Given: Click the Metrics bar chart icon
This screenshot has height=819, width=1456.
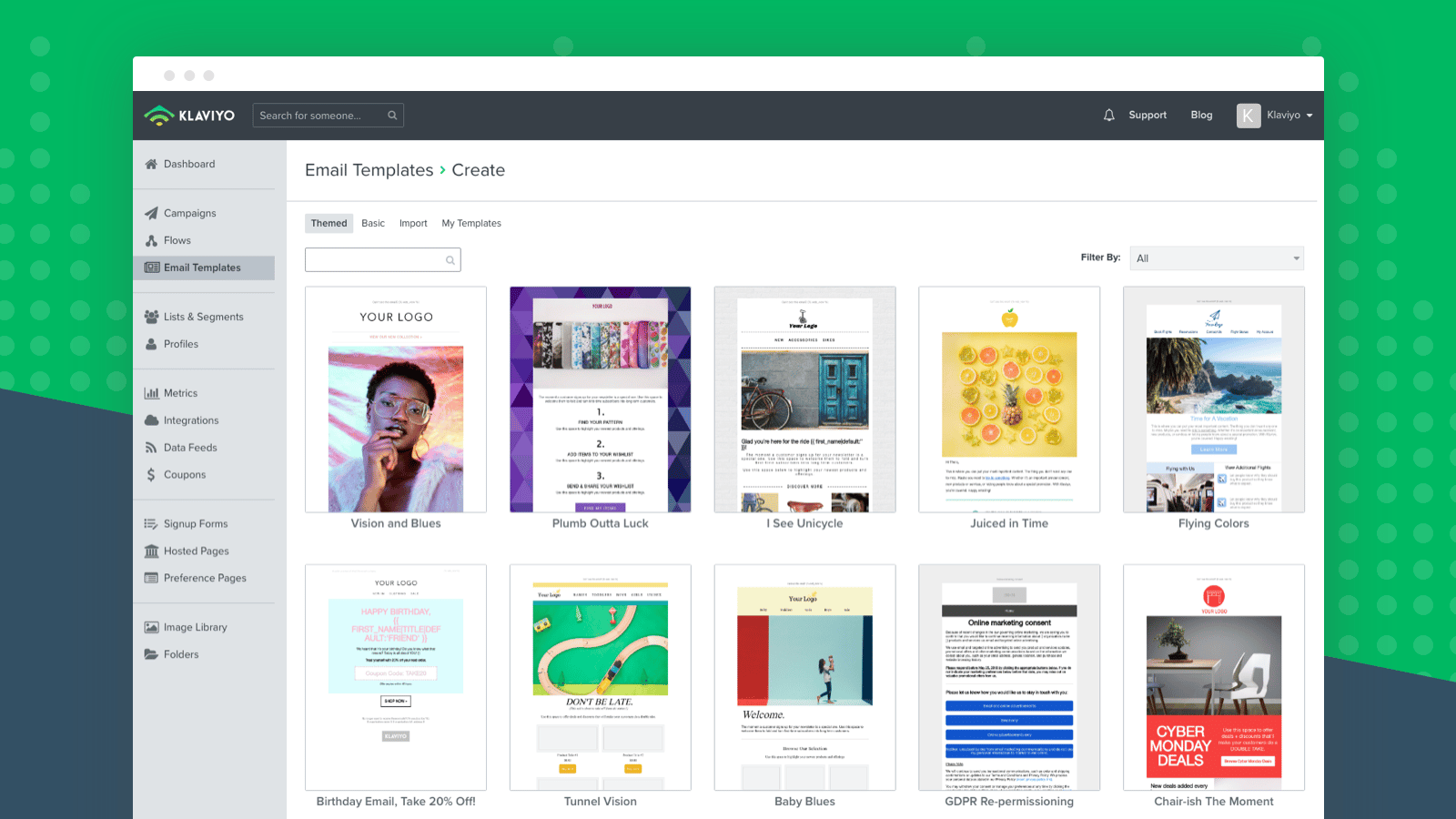Looking at the screenshot, I should pos(151,393).
